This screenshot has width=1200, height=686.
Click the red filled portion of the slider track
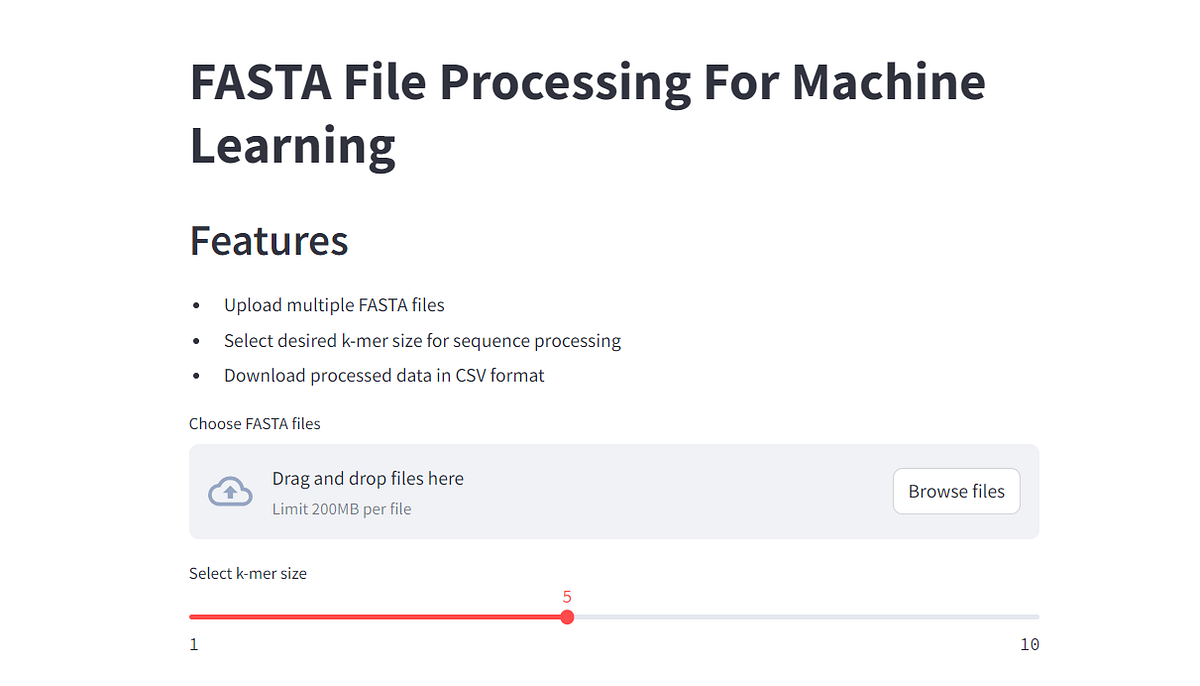point(380,617)
